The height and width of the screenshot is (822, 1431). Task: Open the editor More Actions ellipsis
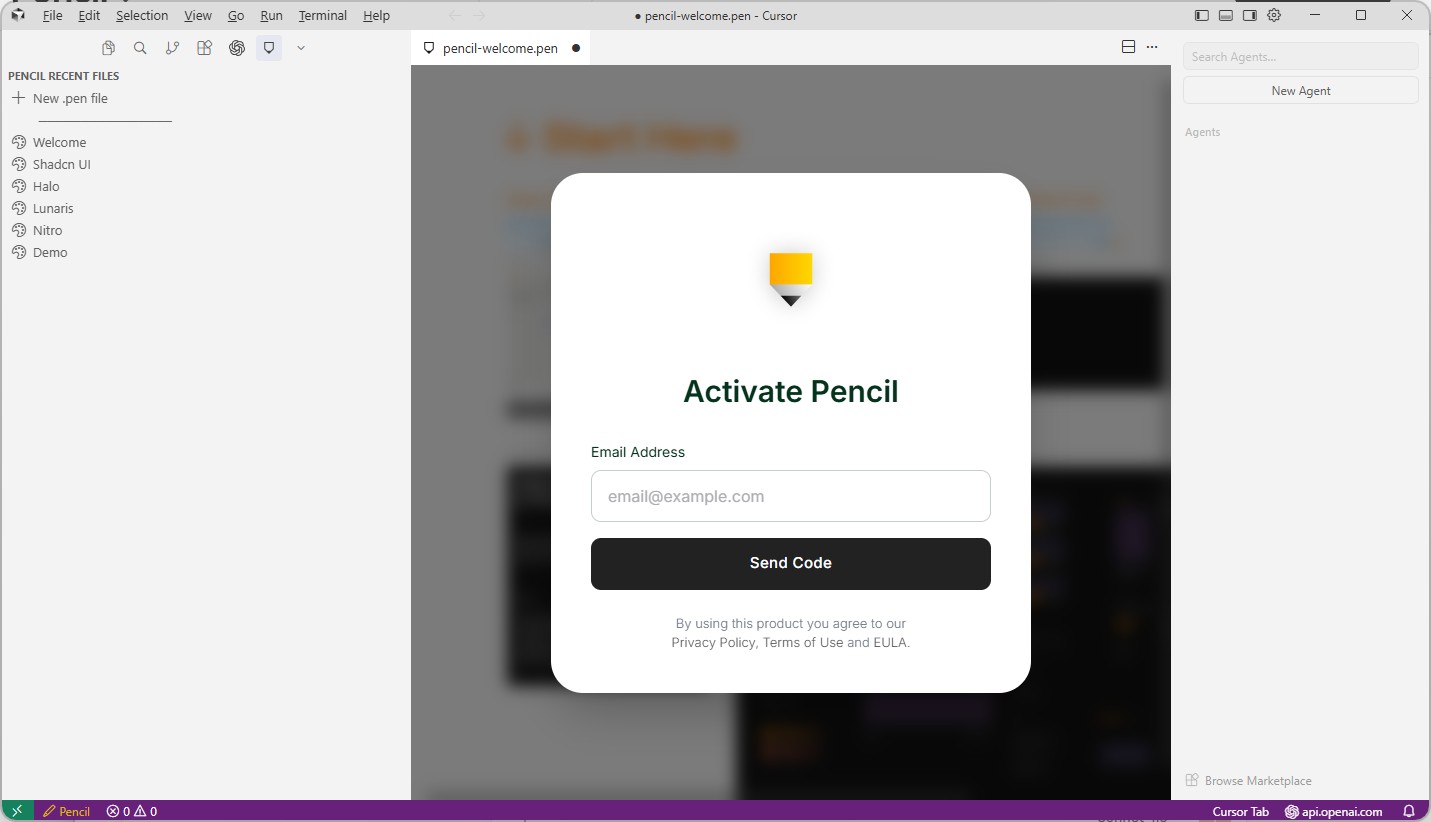(x=1152, y=47)
